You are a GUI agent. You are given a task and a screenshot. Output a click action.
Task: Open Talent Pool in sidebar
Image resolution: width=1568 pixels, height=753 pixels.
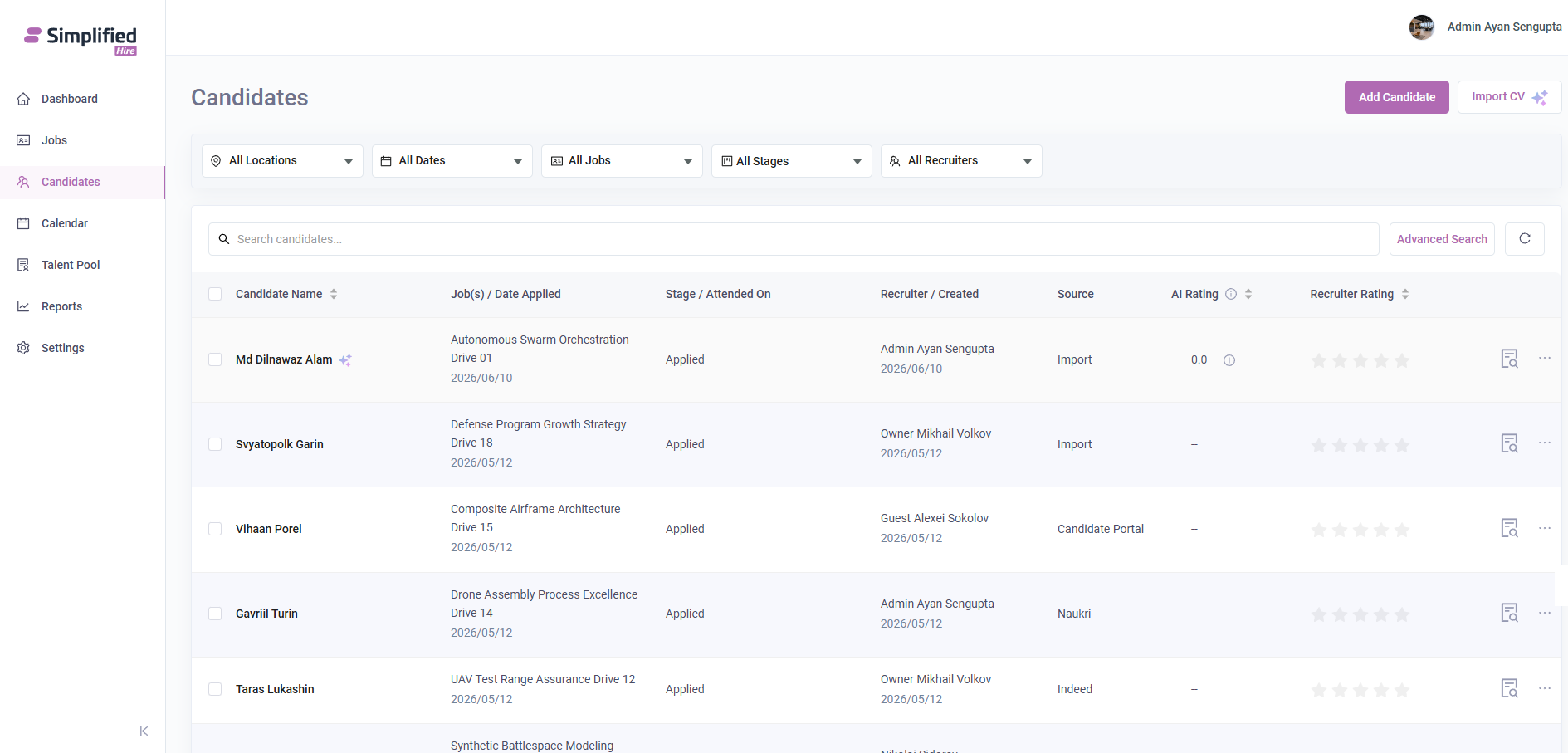[82, 265]
